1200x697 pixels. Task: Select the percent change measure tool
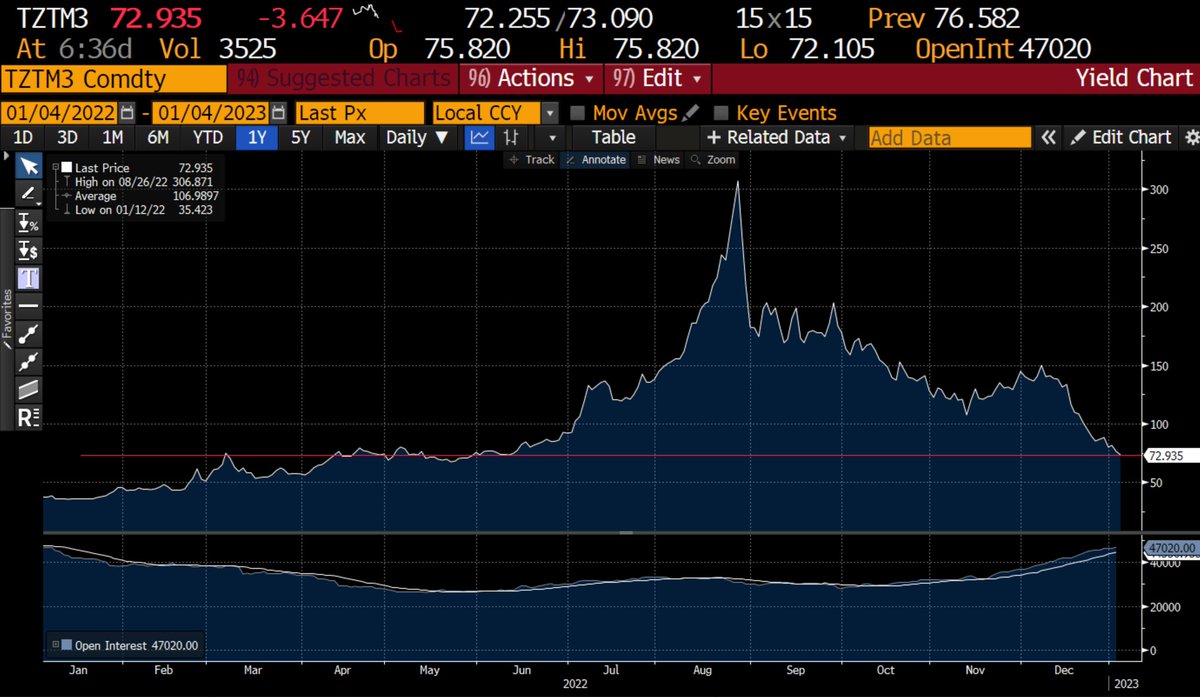coord(29,224)
